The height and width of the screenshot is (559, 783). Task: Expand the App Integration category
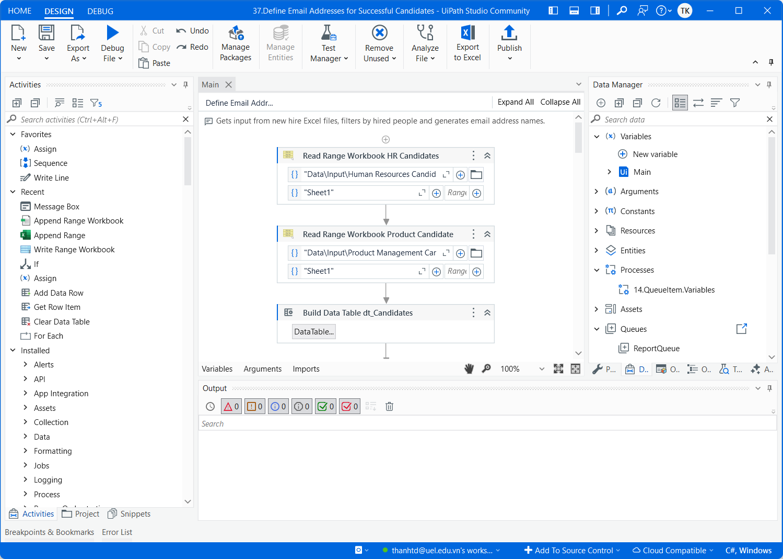tap(25, 394)
